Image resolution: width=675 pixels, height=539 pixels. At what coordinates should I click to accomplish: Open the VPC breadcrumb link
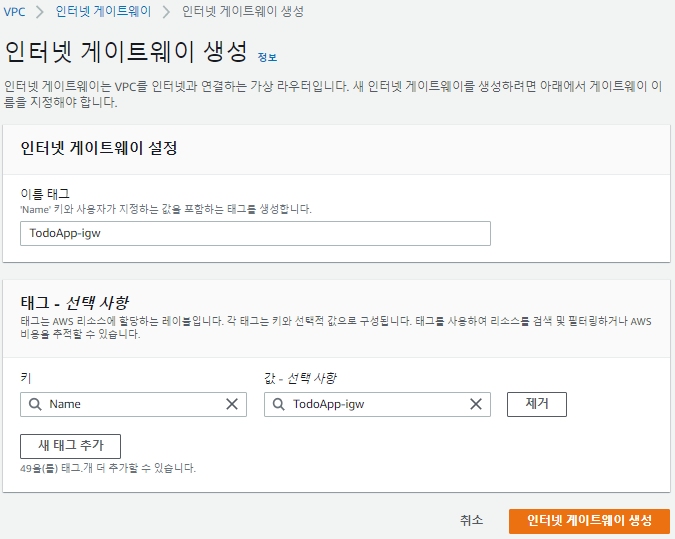[x=14, y=12]
